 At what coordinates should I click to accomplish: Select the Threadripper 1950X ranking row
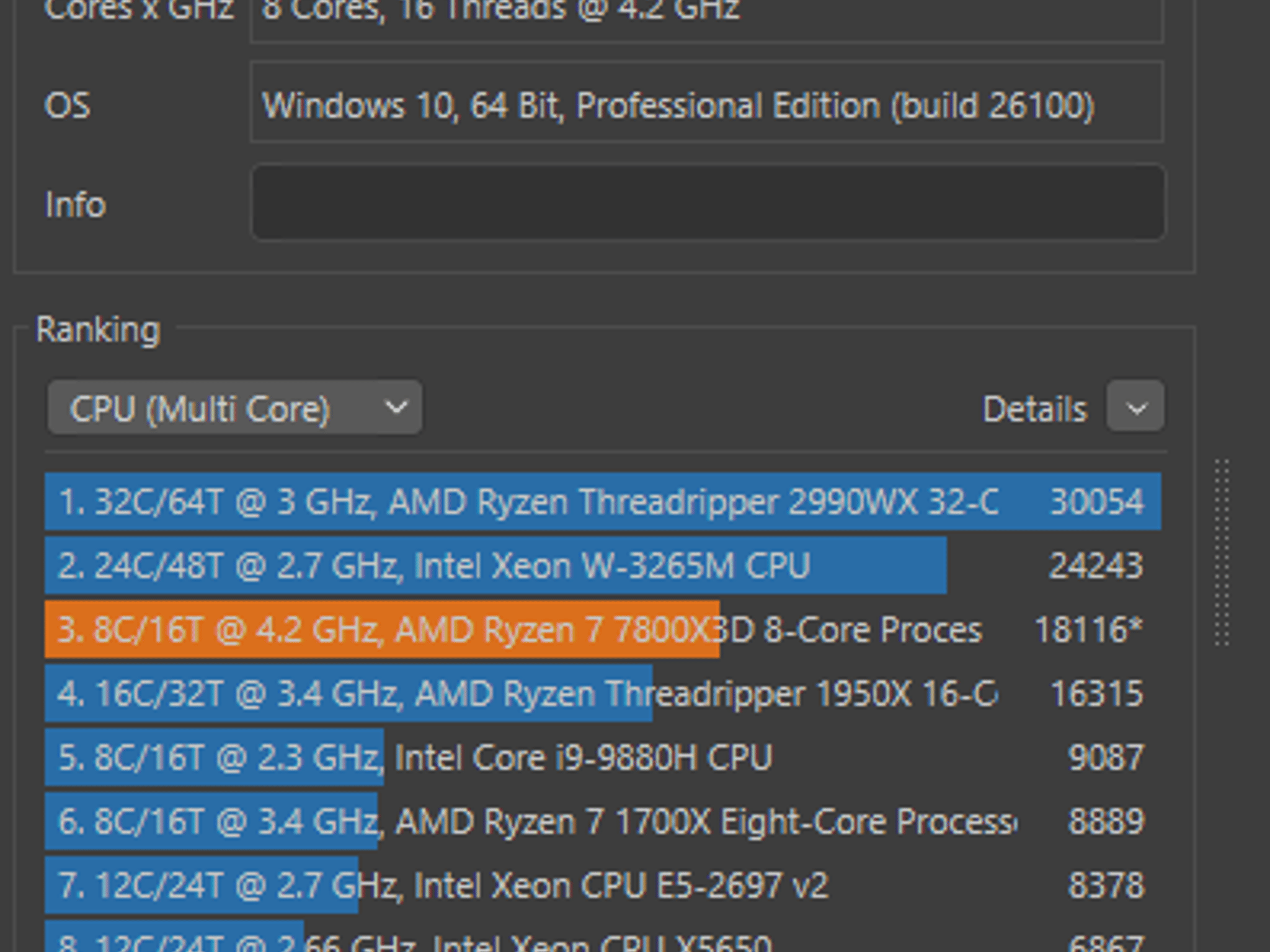coord(603,693)
